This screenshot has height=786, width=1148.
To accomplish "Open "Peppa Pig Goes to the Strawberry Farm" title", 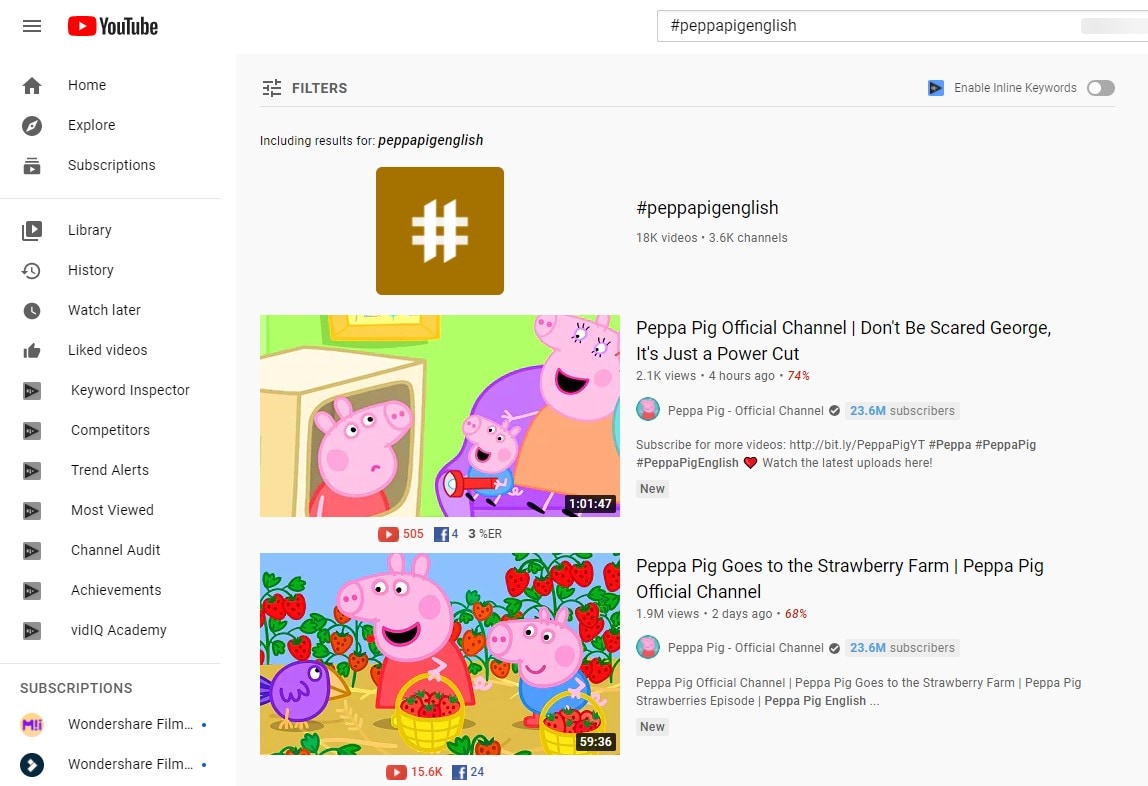I will (x=840, y=578).
